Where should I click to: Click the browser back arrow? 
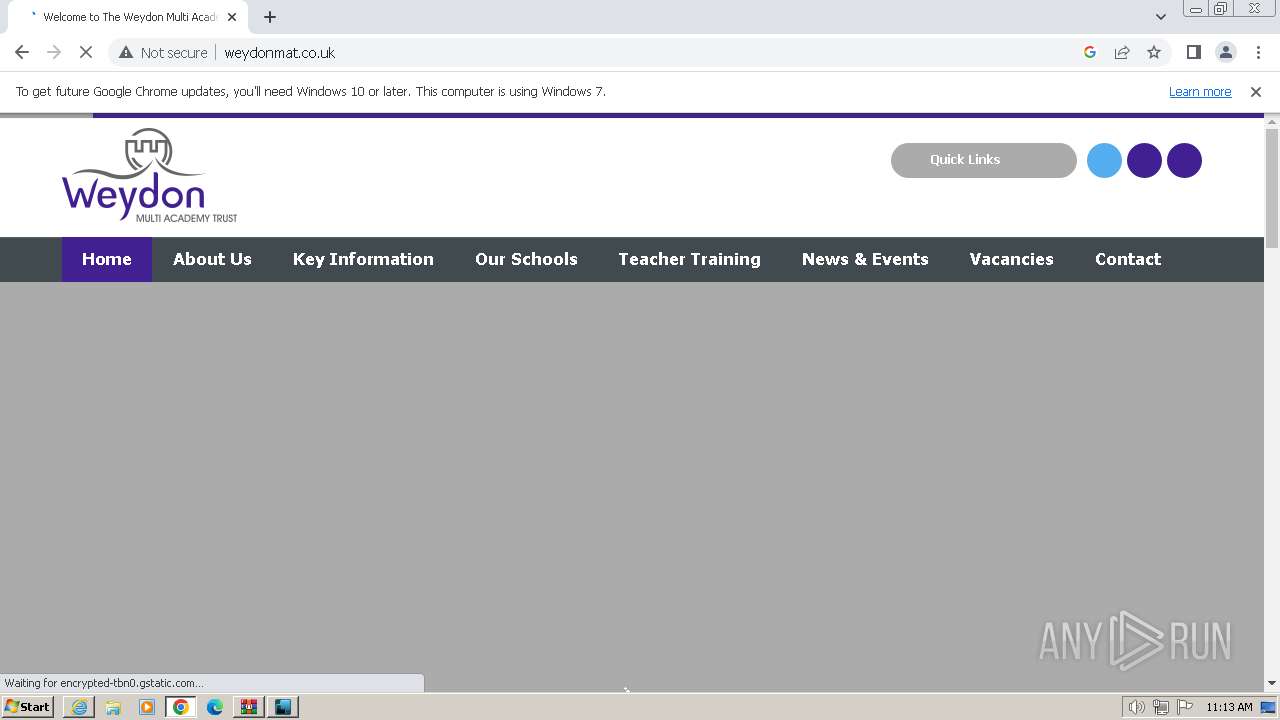pos(22,53)
